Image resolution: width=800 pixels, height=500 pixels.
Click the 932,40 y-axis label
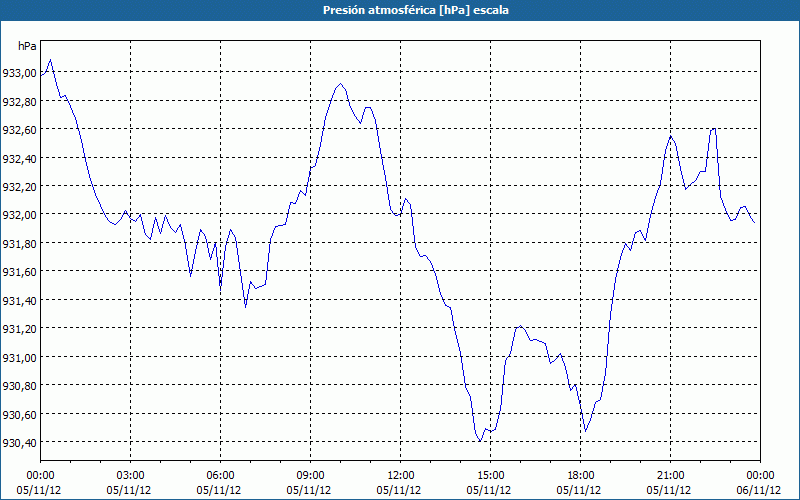point(19,159)
